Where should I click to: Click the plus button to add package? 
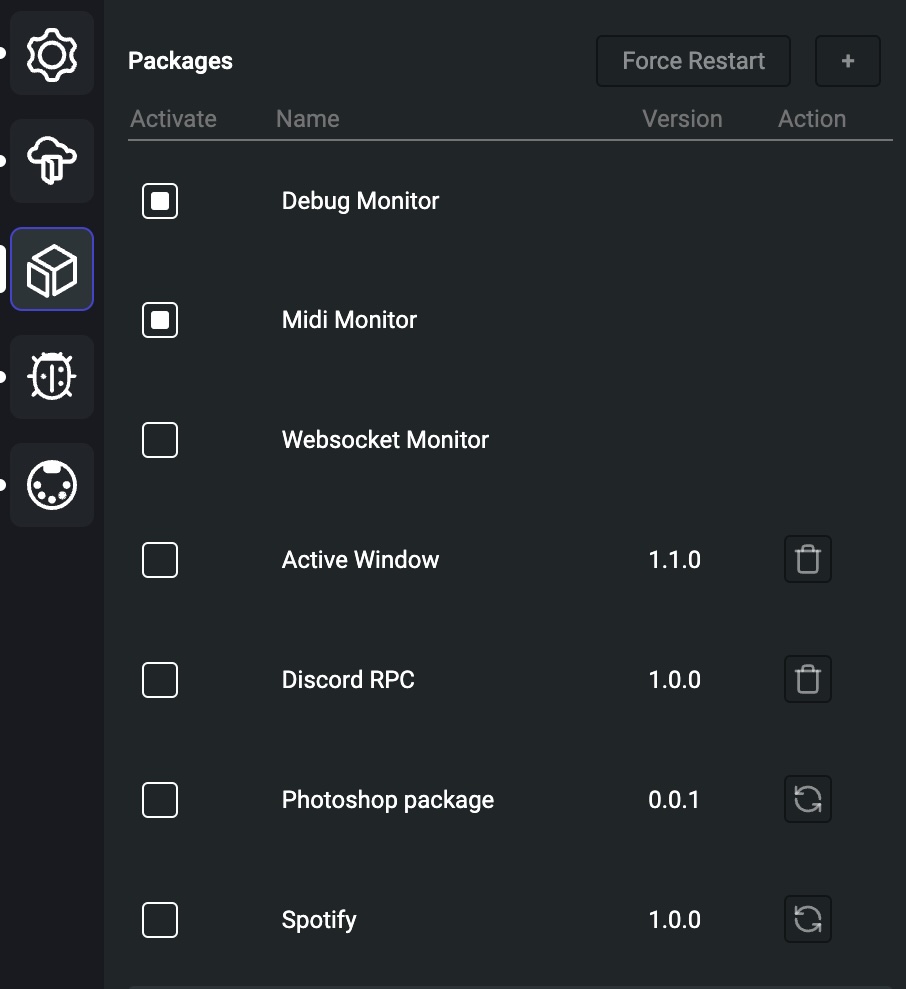[847, 61]
